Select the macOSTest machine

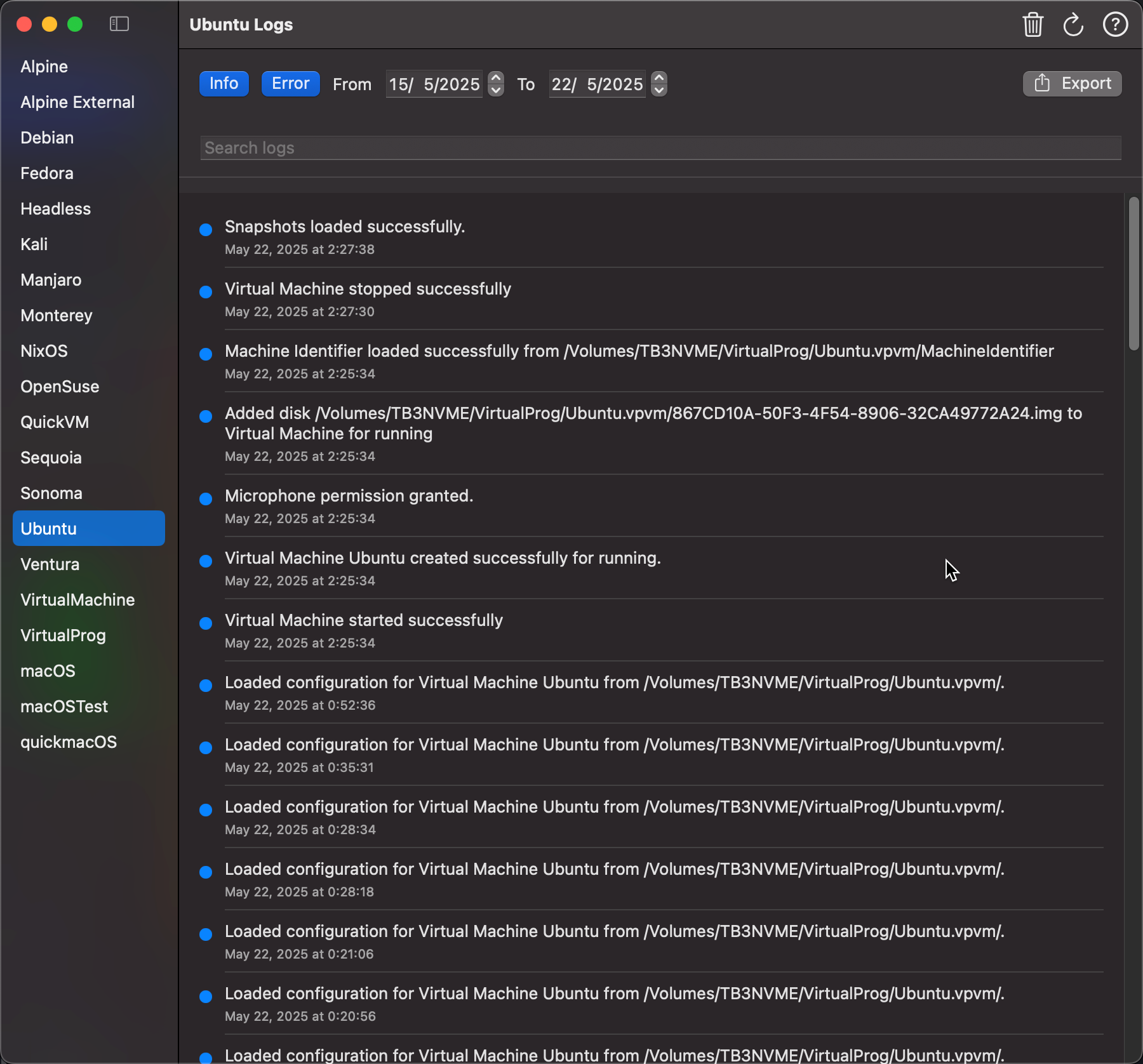[63, 706]
